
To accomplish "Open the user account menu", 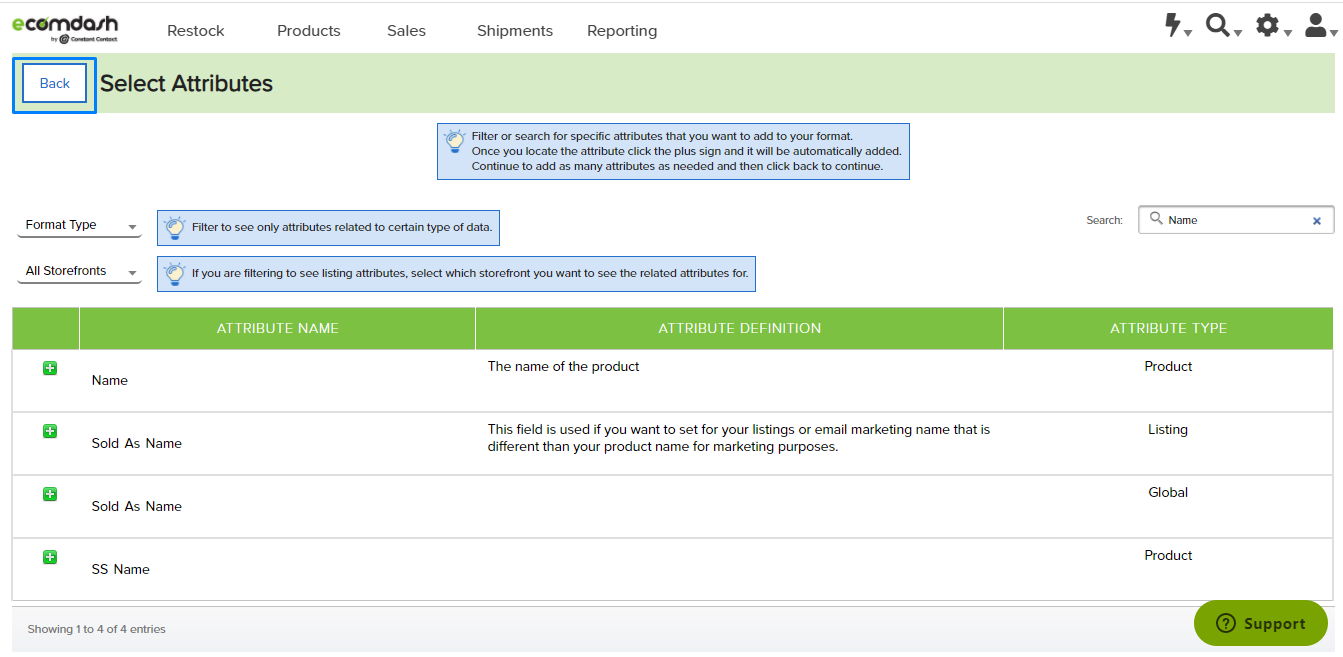I will (1321, 27).
